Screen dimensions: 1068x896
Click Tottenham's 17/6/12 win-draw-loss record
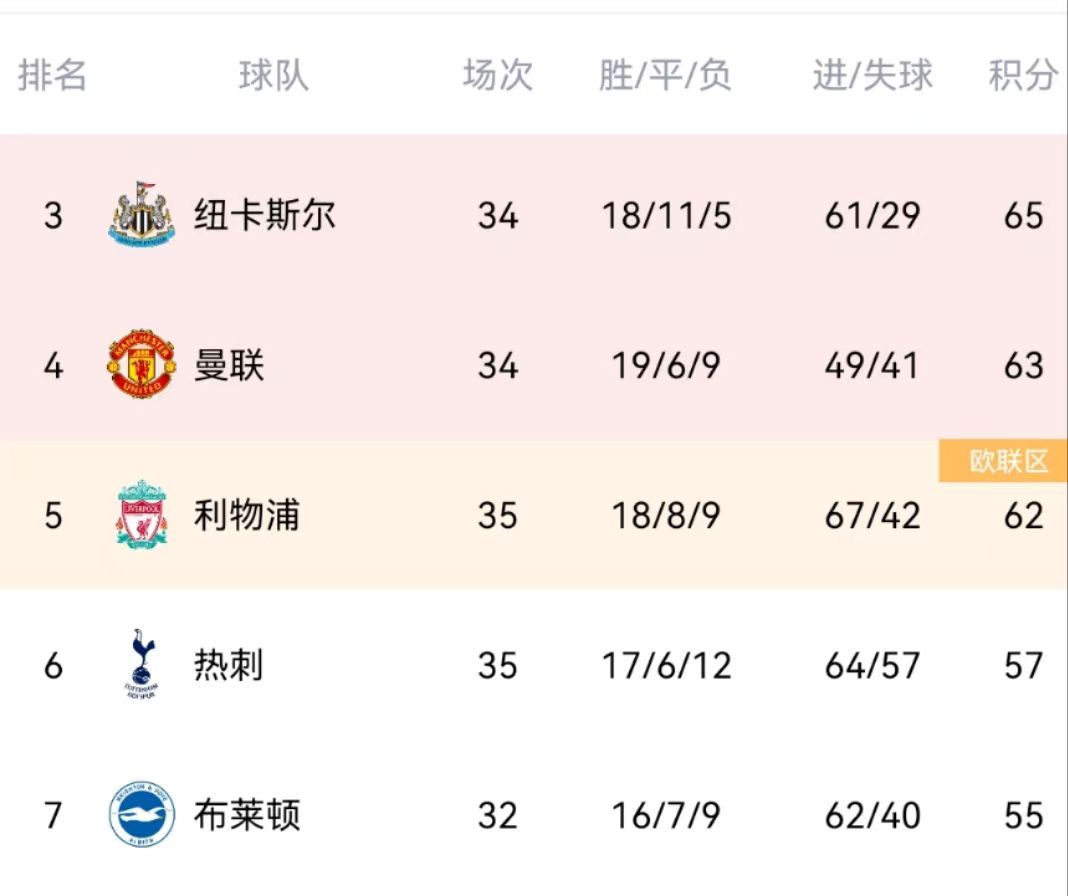pos(667,665)
